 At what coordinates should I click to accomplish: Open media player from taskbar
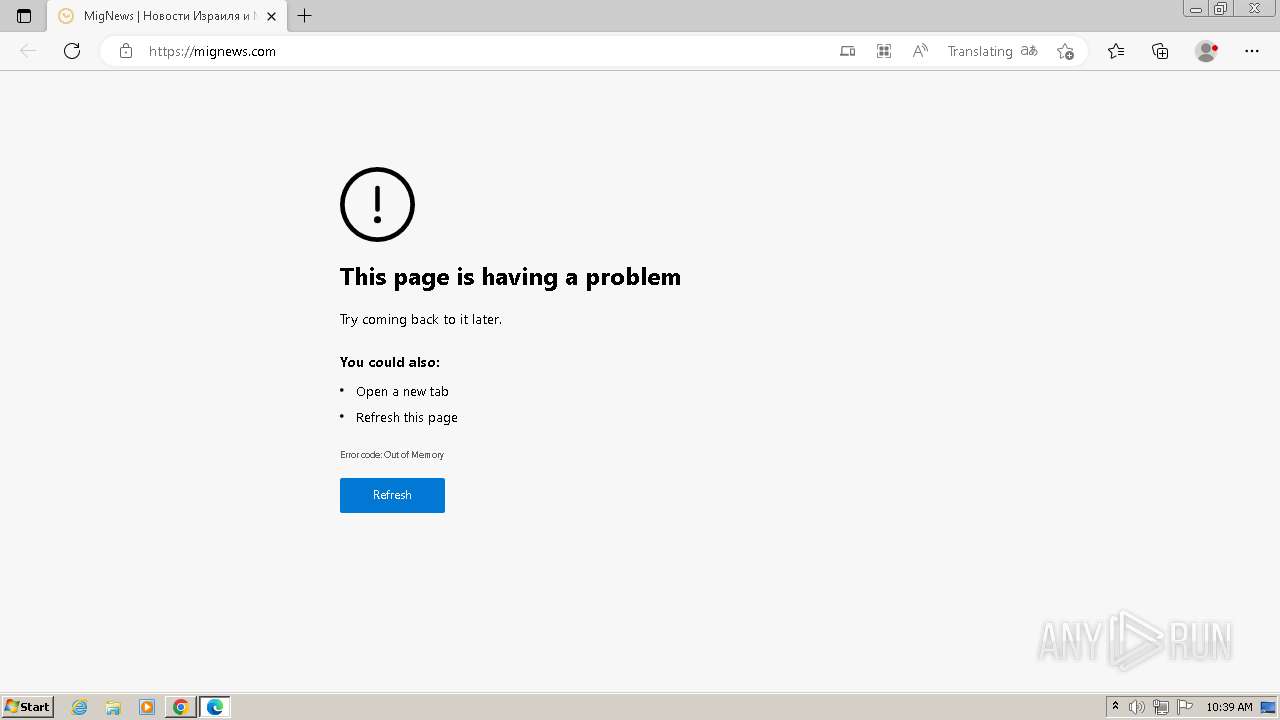click(147, 707)
